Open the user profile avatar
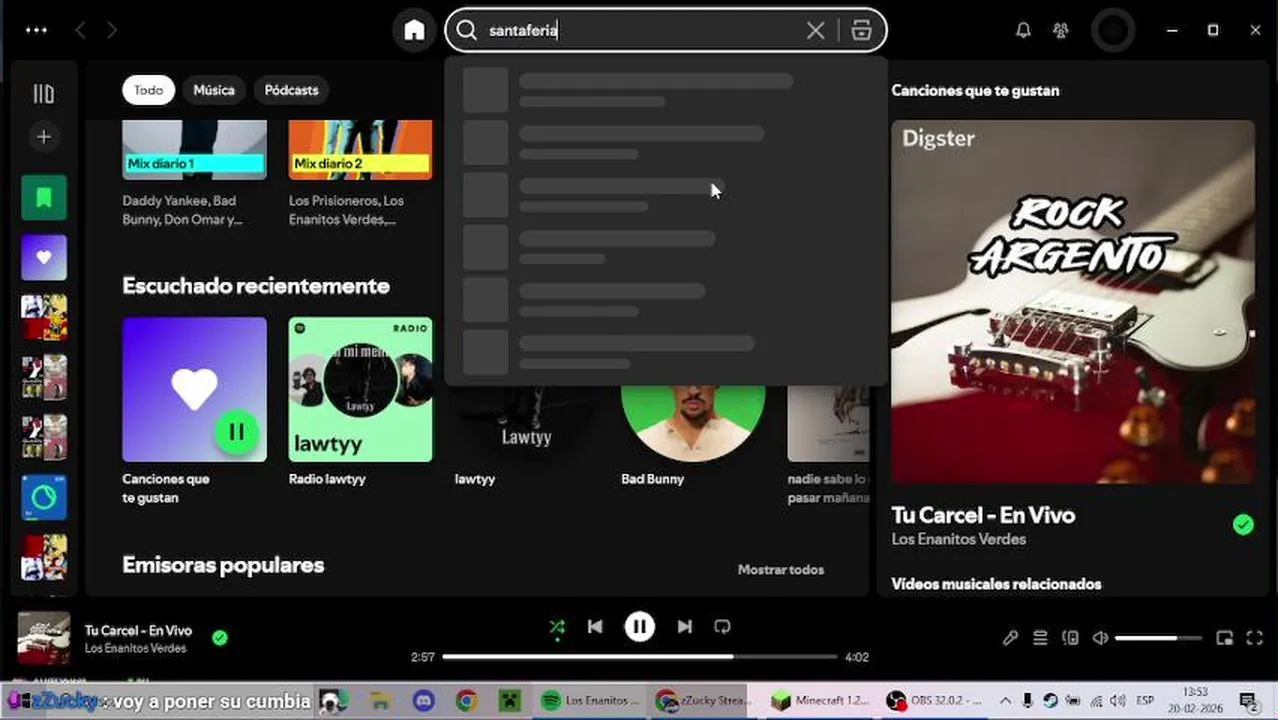The height and width of the screenshot is (720, 1278). click(x=1113, y=30)
